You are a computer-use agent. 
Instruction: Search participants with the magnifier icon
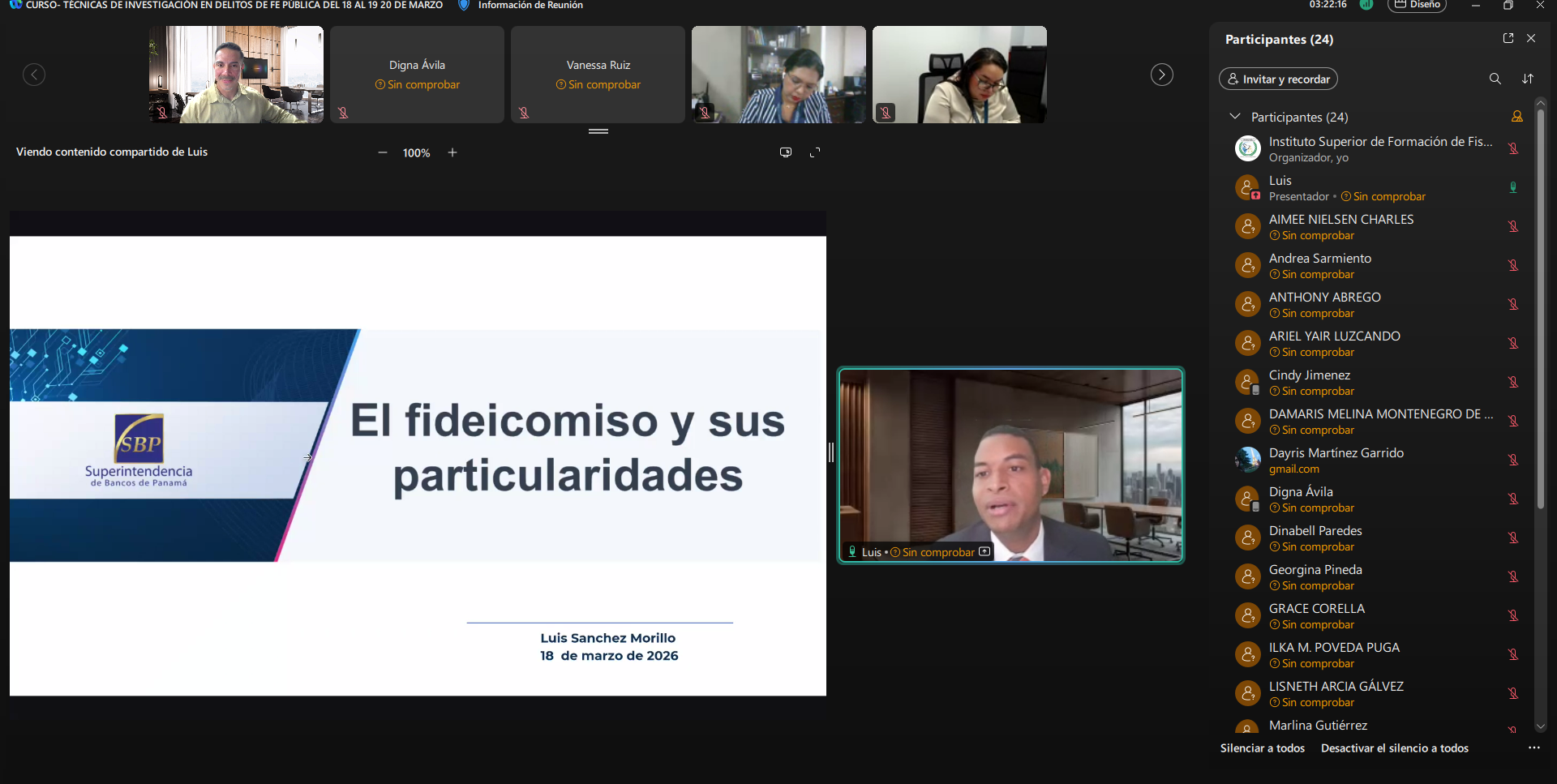pos(1495,79)
